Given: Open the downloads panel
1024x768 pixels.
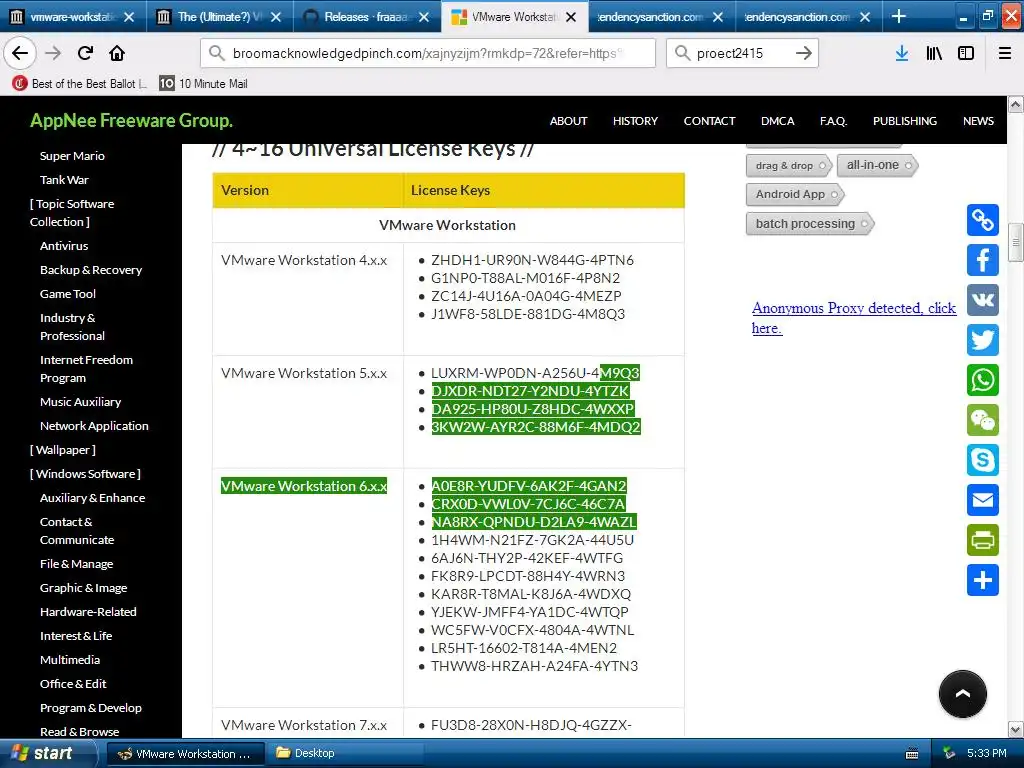Looking at the screenshot, I should [x=902, y=53].
